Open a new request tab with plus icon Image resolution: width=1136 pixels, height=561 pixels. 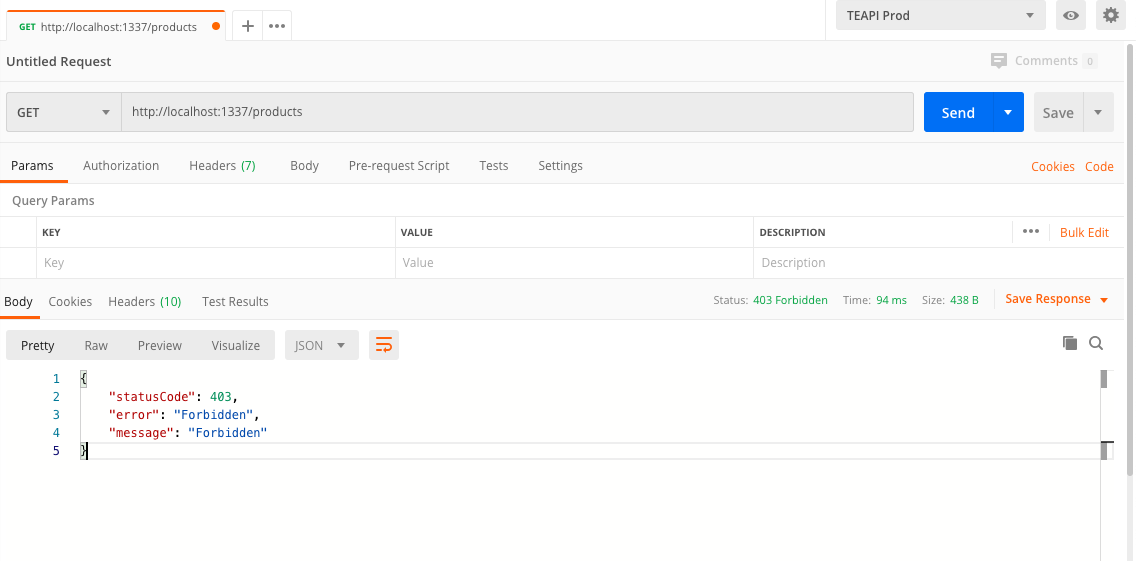tap(248, 26)
